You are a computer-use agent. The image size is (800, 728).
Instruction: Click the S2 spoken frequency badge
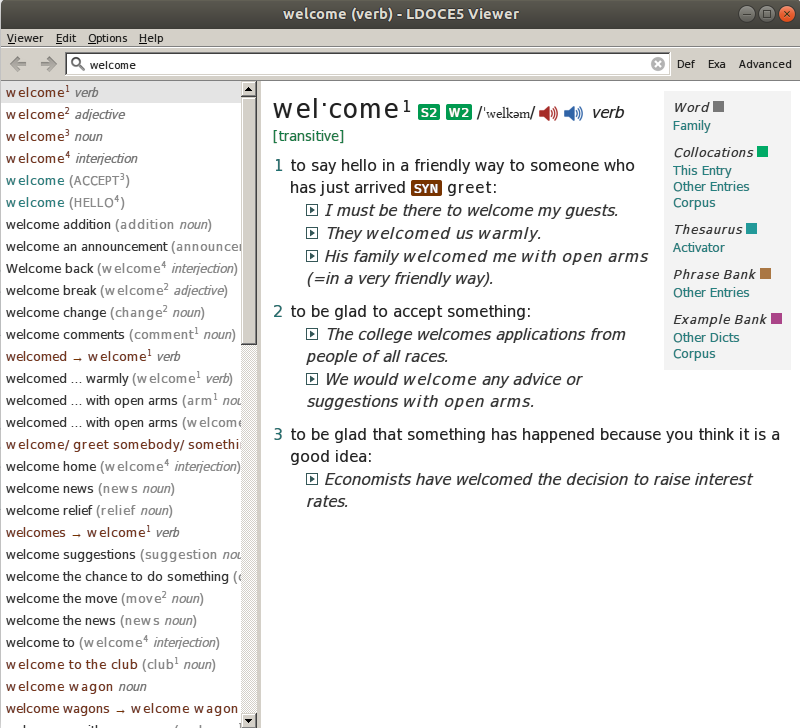coord(429,112)
